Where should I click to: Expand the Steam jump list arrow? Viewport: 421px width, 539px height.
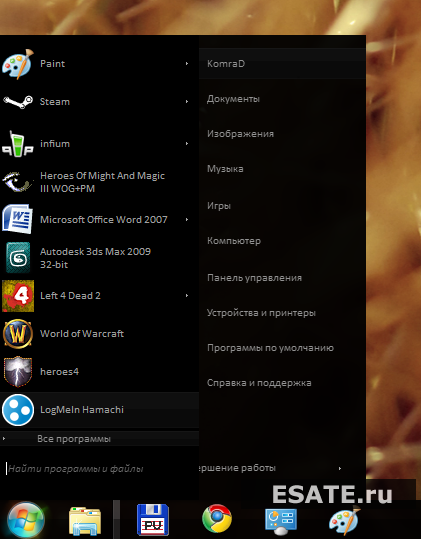187,101
